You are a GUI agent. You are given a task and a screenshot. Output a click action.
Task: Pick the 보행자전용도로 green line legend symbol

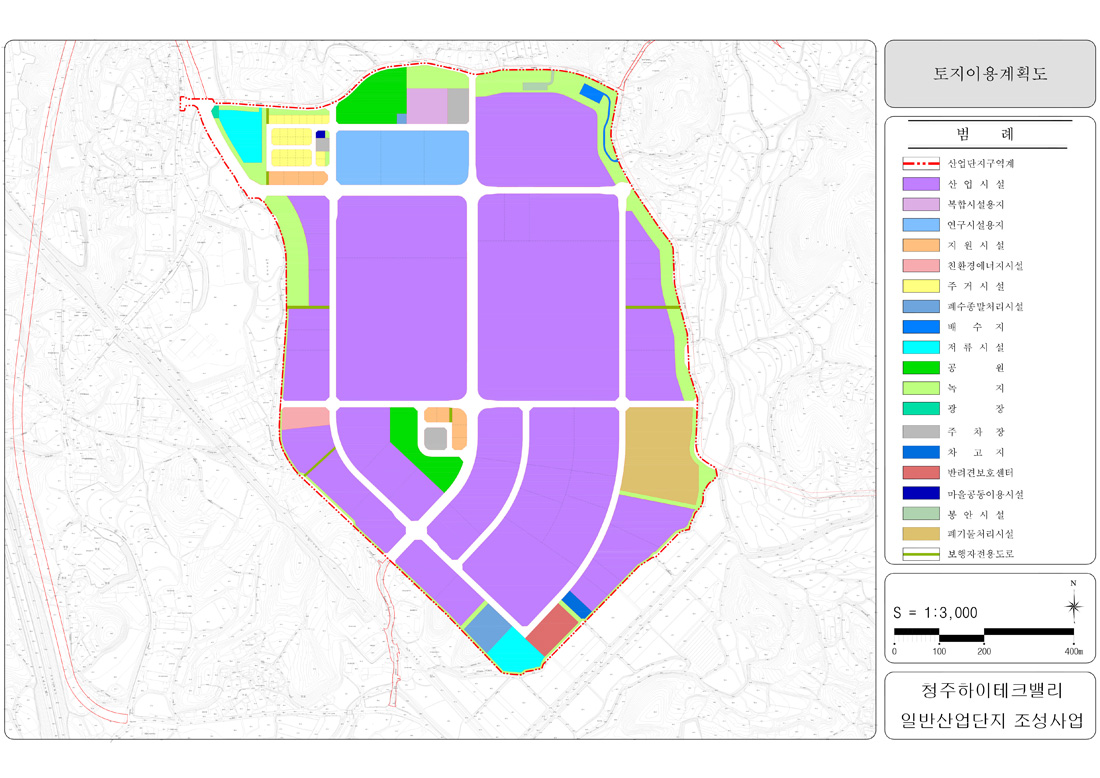(920, 554)
